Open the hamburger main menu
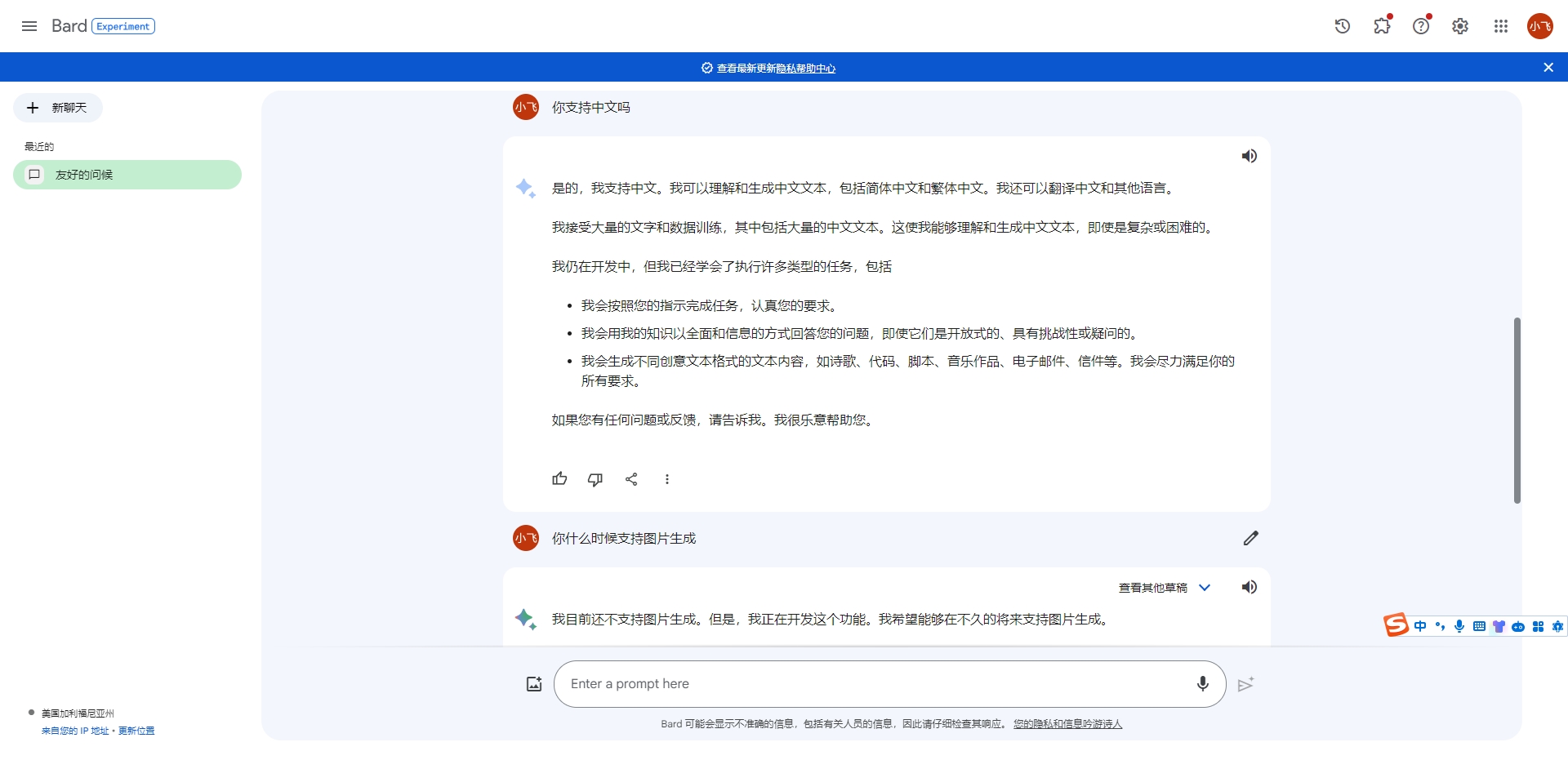1568x760 pixels. click(29, 26)
